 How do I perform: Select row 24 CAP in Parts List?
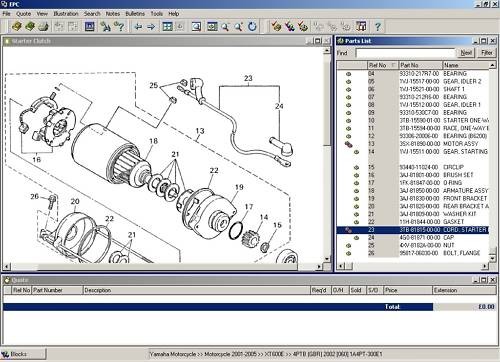pos(413,238)
